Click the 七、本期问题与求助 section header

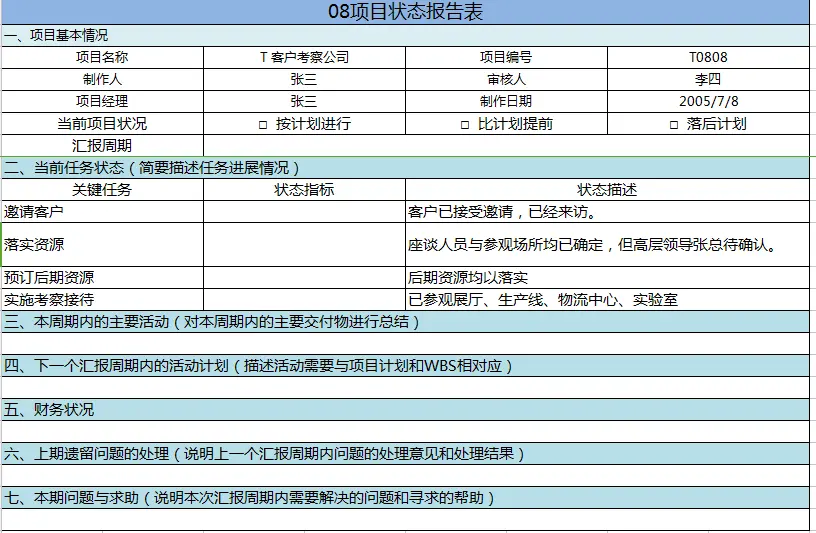click(x=405, y=498)
